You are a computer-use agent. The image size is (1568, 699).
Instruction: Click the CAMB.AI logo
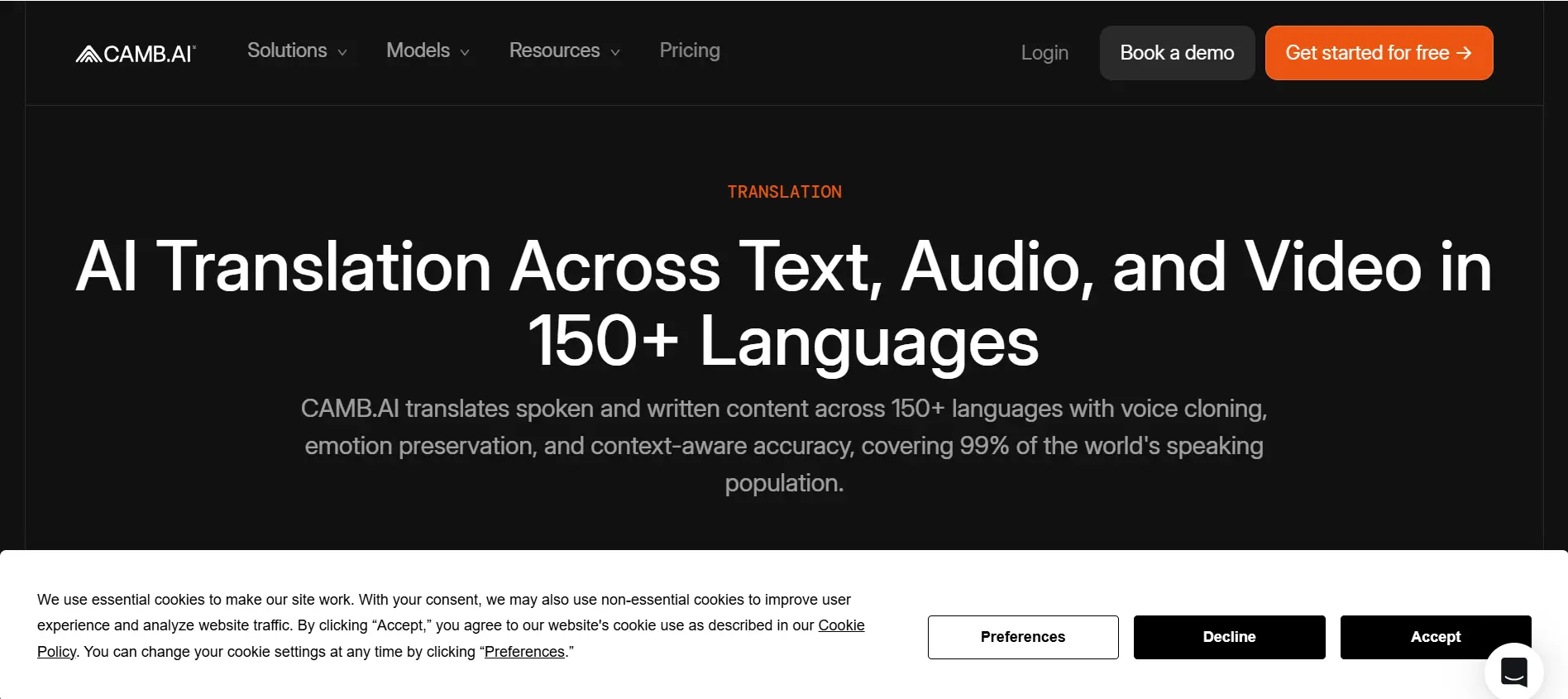click(x=136, y=54)
